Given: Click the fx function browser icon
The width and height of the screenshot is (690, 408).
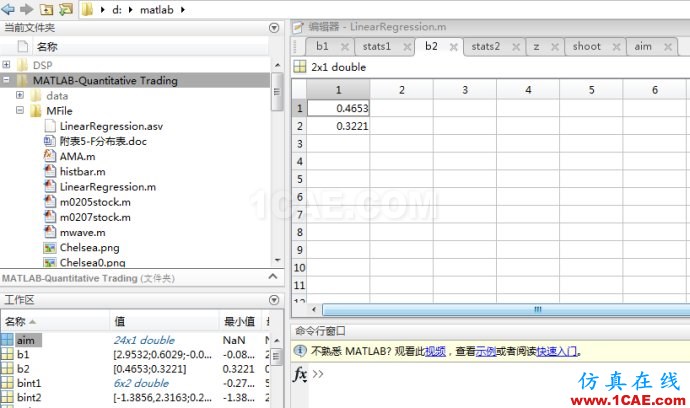Looking at the screenshot, I should coord(300,375).
